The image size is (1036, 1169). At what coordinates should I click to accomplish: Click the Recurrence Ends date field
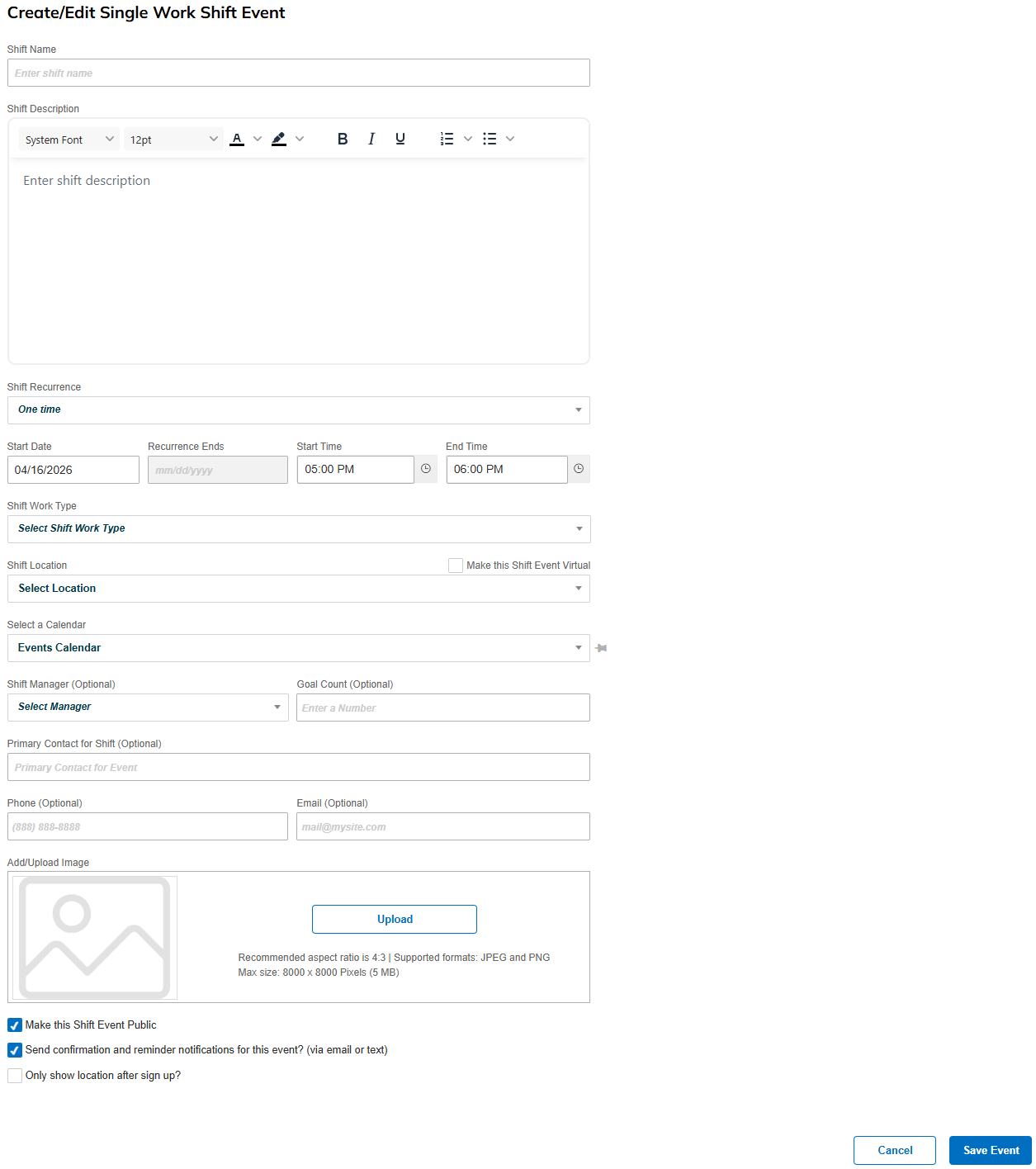pyautogui.click(x=218, y=470)
